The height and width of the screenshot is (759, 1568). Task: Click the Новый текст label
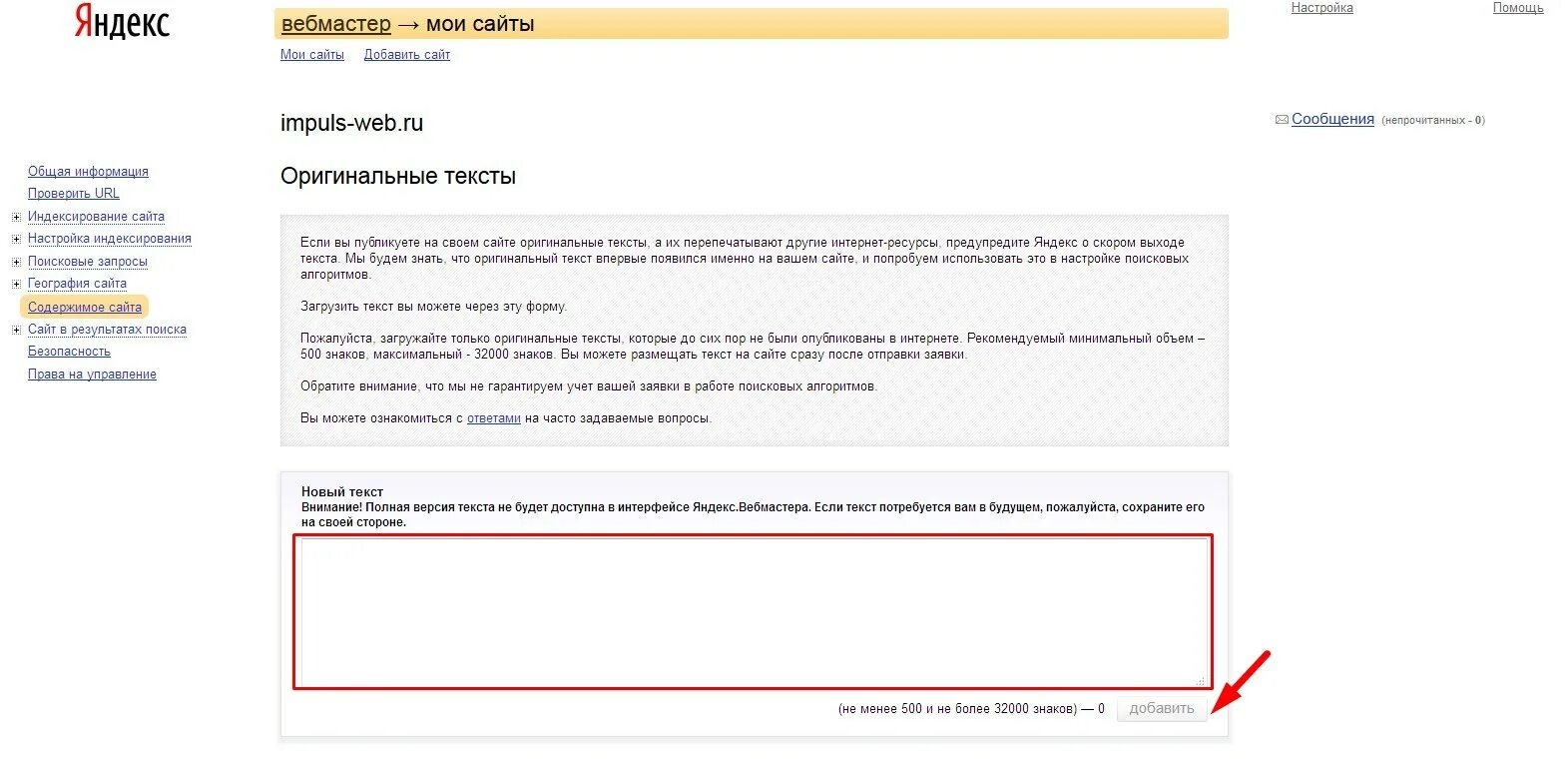click(x=342, y=492)
